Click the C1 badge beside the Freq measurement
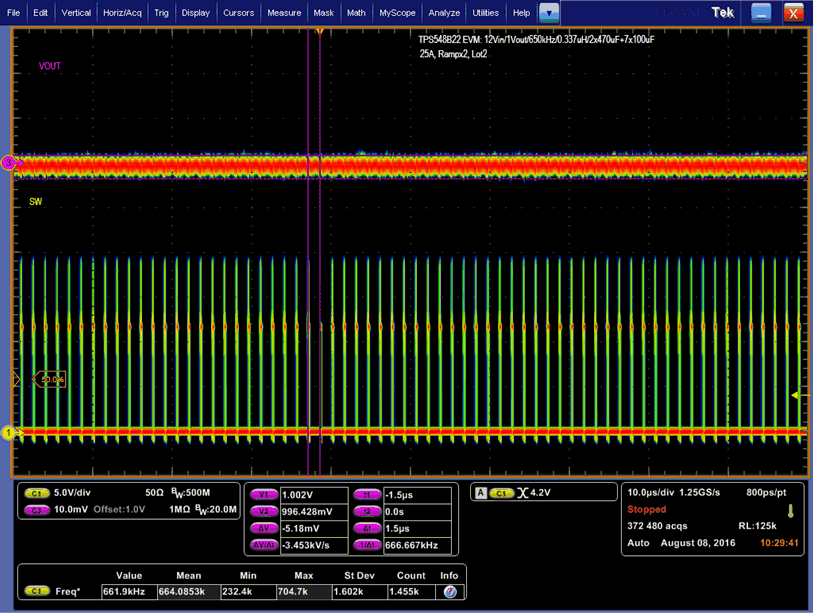This screenshot has height=613, width=814. pos(37,590)
